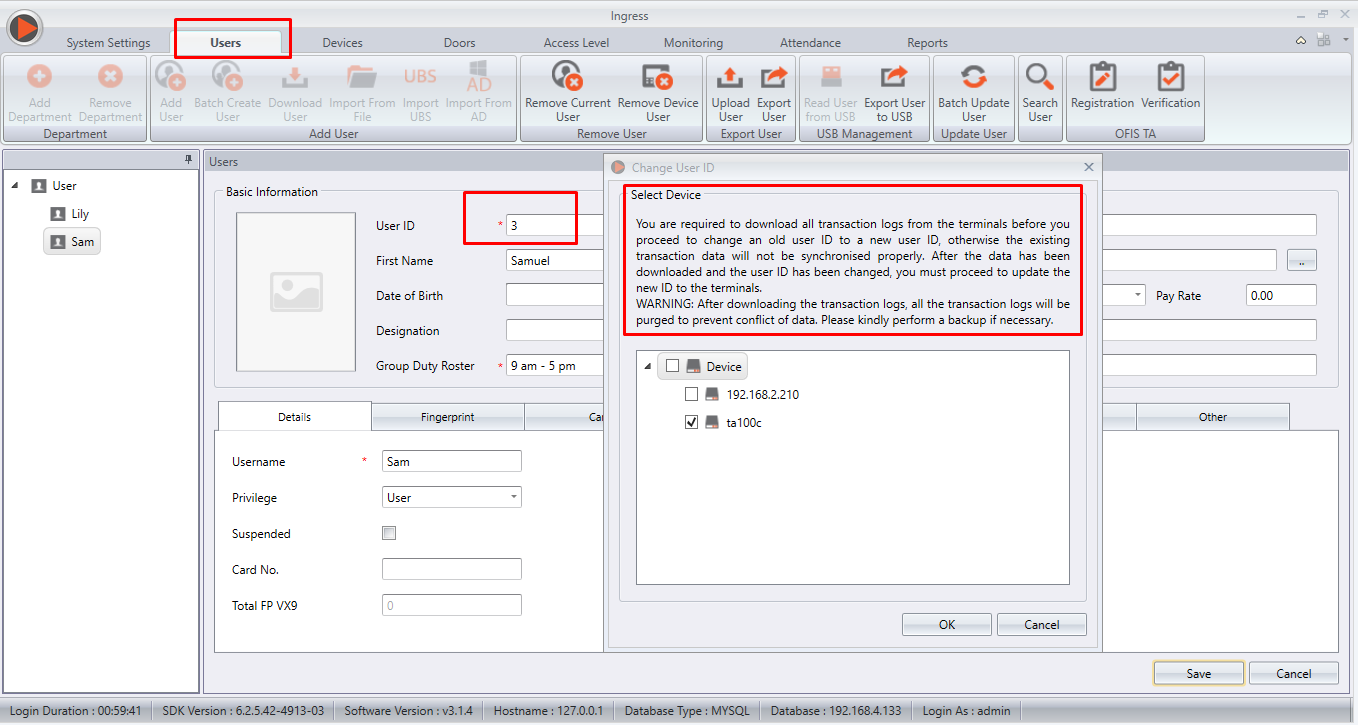
Task: Open the OFIS TA Verification tool
Action: (1170, 77)
